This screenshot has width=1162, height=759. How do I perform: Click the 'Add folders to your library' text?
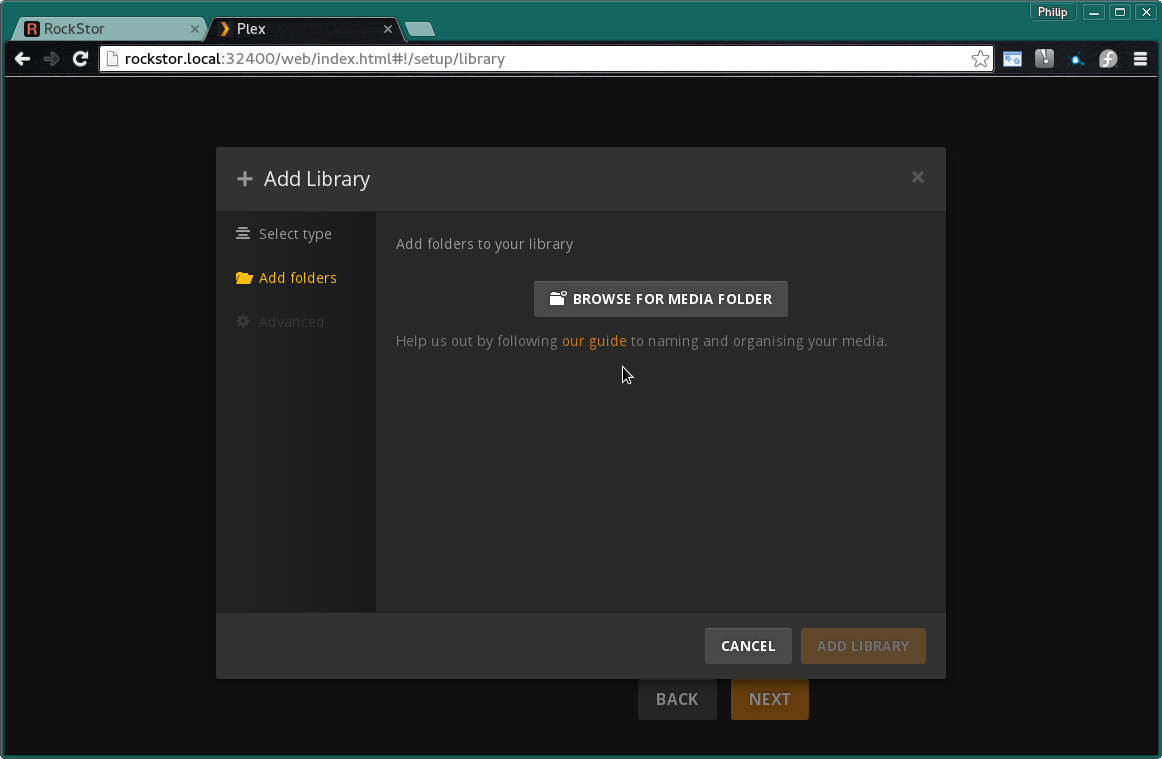(x=484, y=244)
